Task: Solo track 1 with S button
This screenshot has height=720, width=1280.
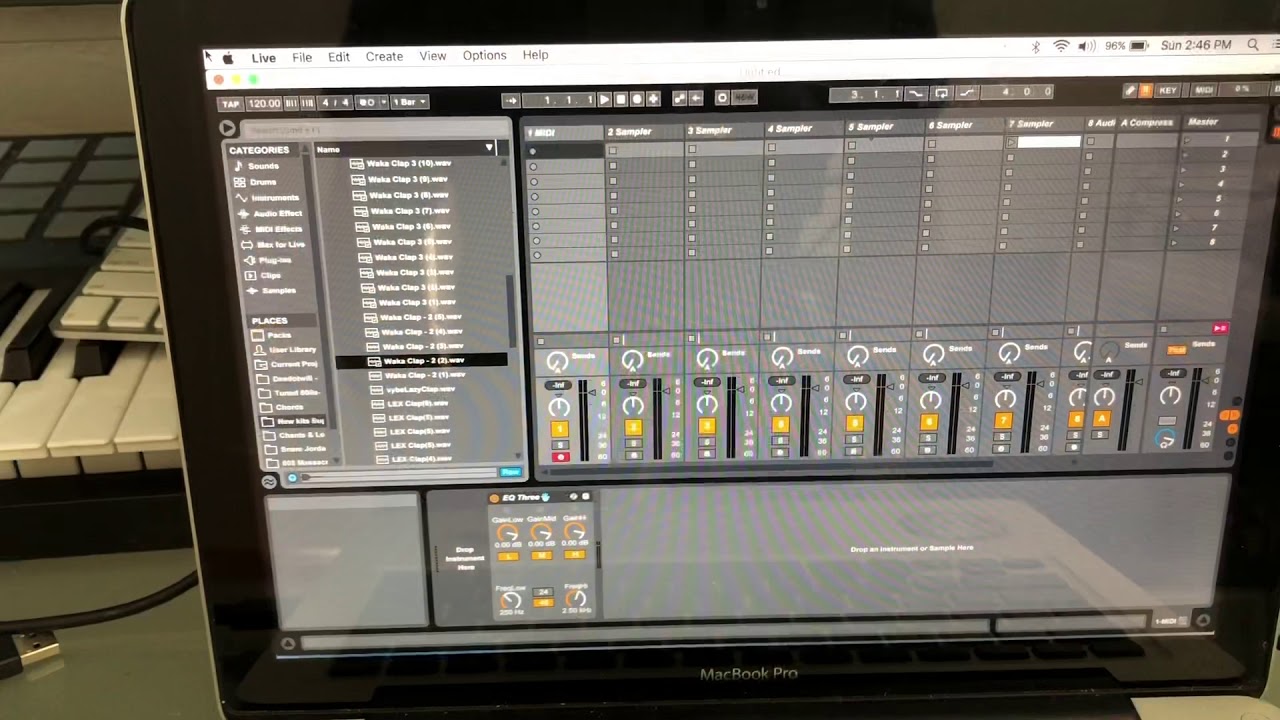Action: coord(559,444)
